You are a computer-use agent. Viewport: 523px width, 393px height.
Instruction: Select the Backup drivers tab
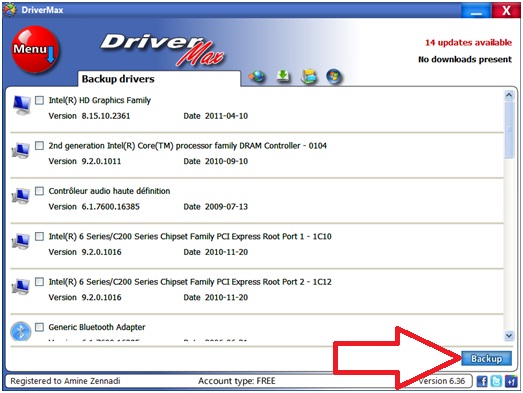[x=159, y=79]
